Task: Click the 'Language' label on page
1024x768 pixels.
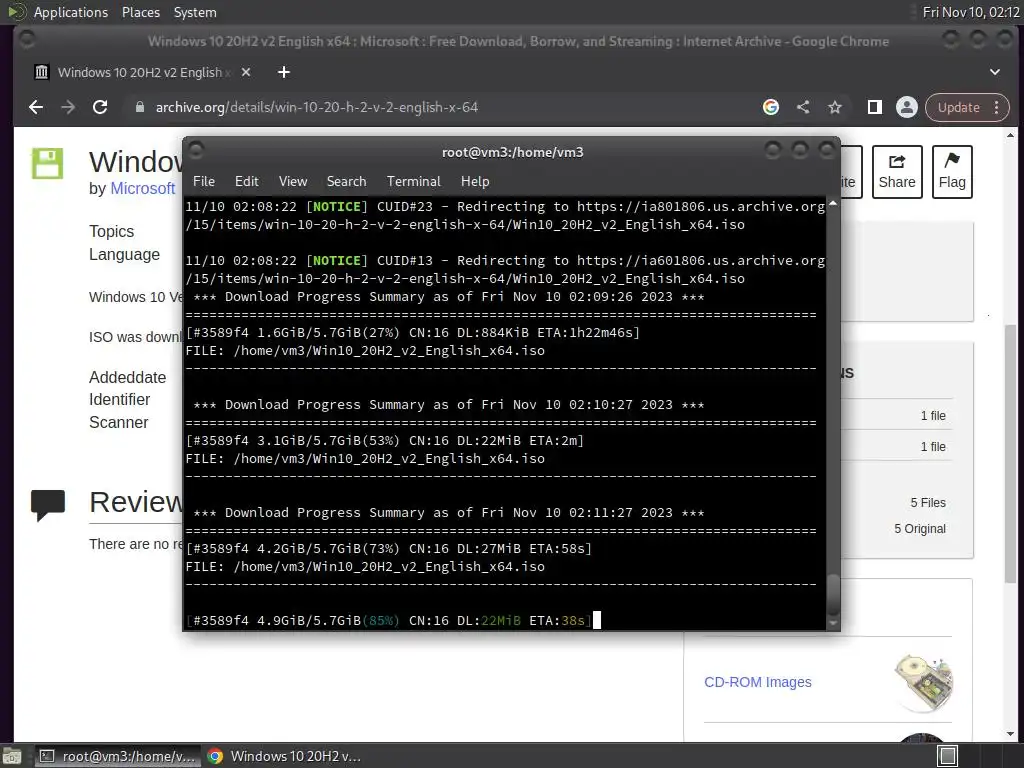Action: 124,254
